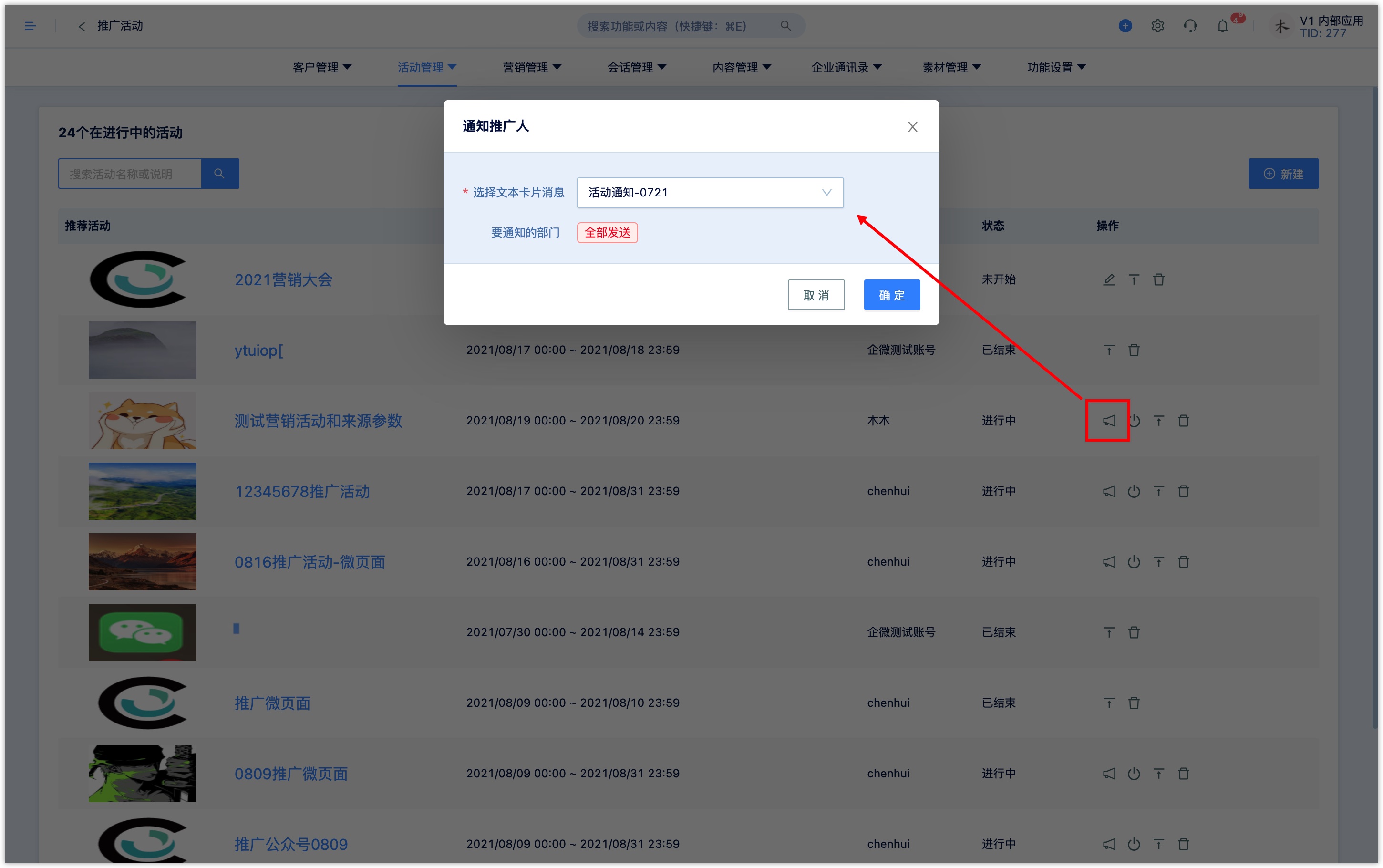Screen dimensions: 1383x868
Task: Notify promoters for 0816推广活动-微页面
Action: [1109, 562]
